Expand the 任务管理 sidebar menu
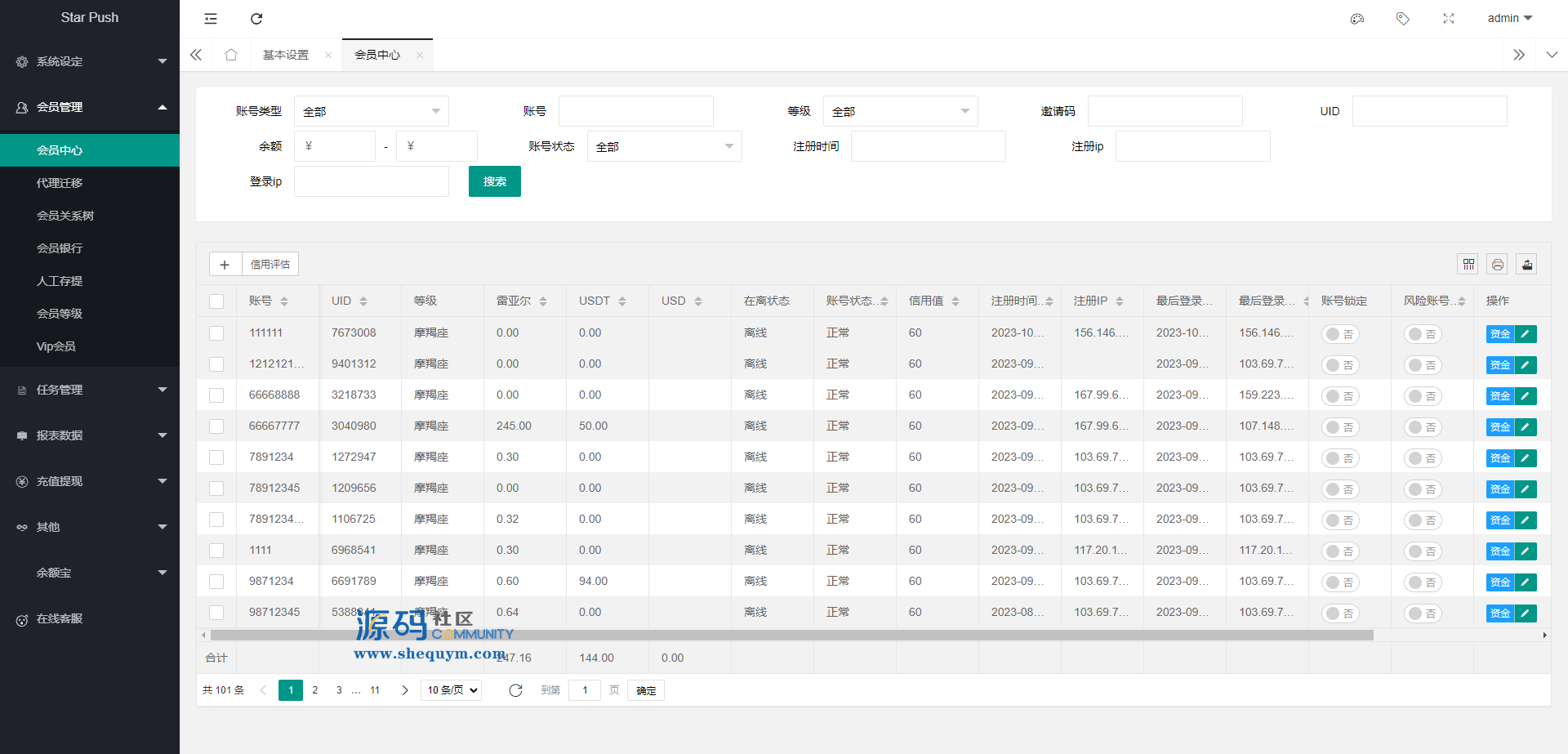This screenshot has width=1568, height=754. click(90, 390)
